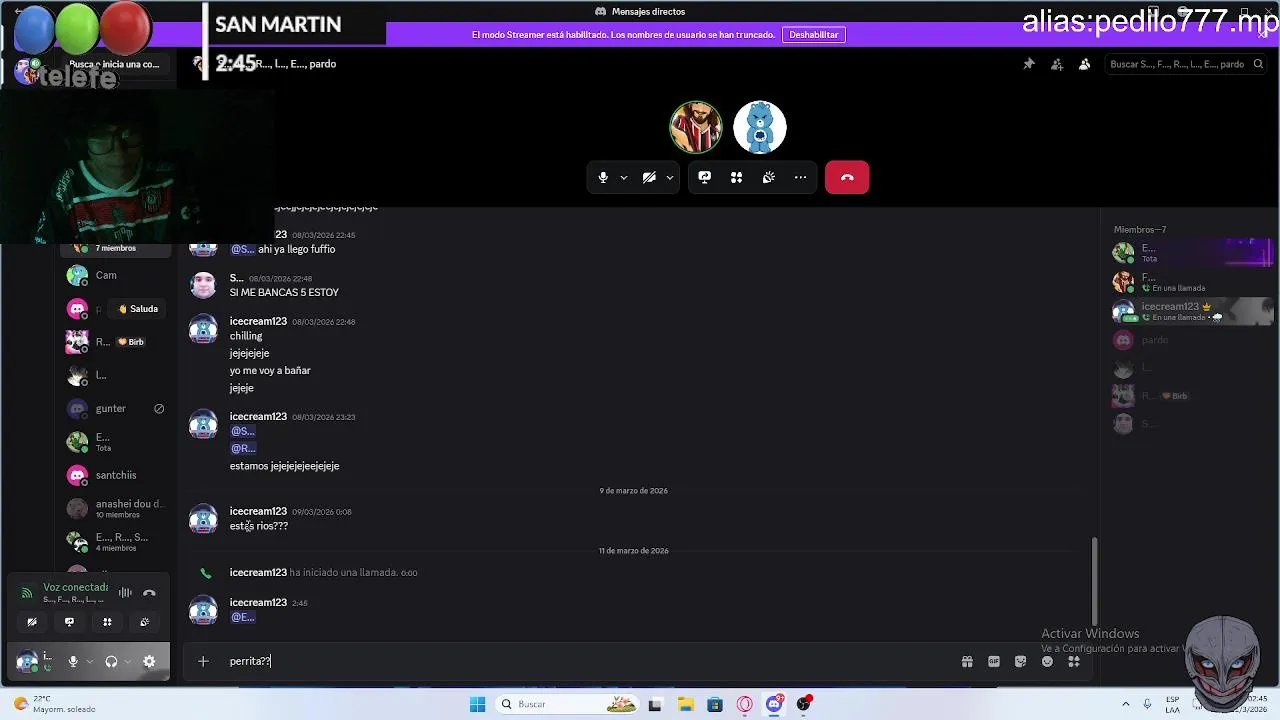Disconnect from voice in bottom-left panel
Image resolution: width=1280 pixels, height=720 pixels.
click(x=149, y=593)
